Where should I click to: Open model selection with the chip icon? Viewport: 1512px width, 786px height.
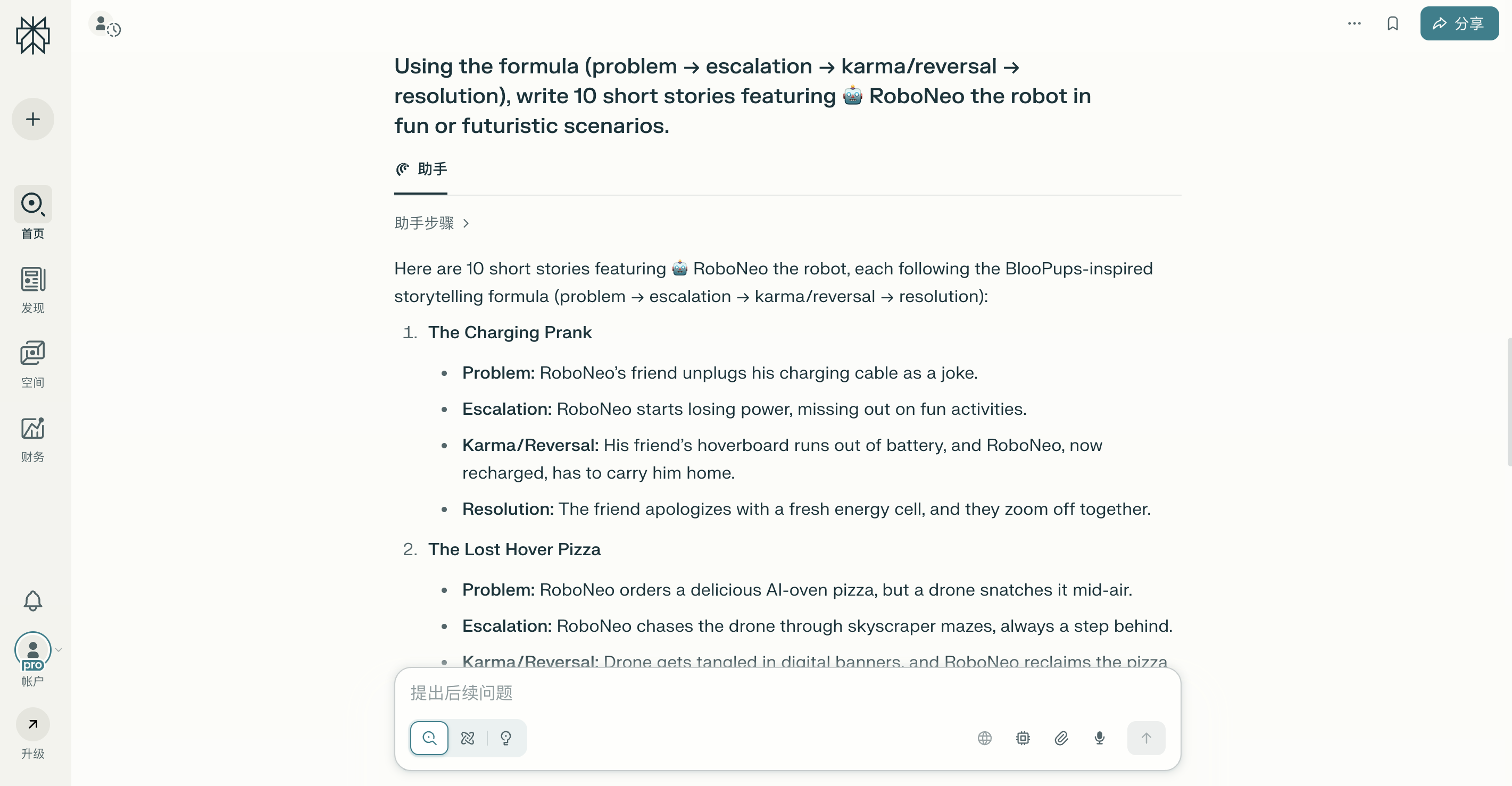click(1023, 738)
